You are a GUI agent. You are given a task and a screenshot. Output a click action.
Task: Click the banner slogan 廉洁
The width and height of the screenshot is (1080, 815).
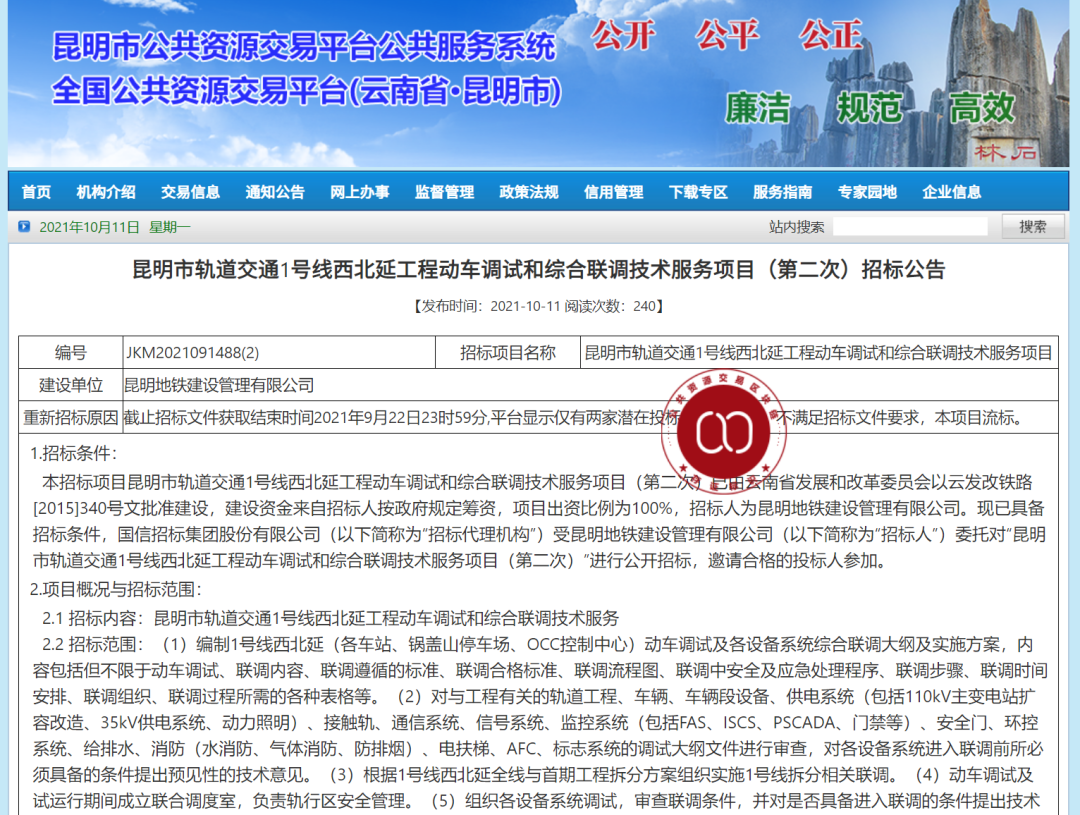(x=758, y=108)
